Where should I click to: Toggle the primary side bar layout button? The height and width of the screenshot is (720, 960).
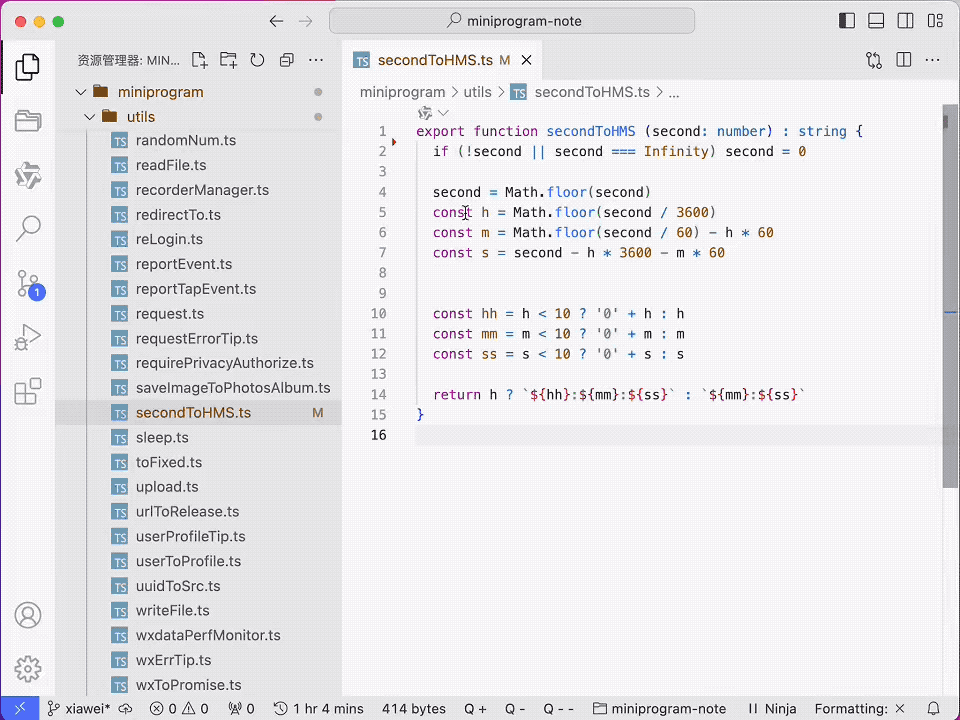coord(847,21)
